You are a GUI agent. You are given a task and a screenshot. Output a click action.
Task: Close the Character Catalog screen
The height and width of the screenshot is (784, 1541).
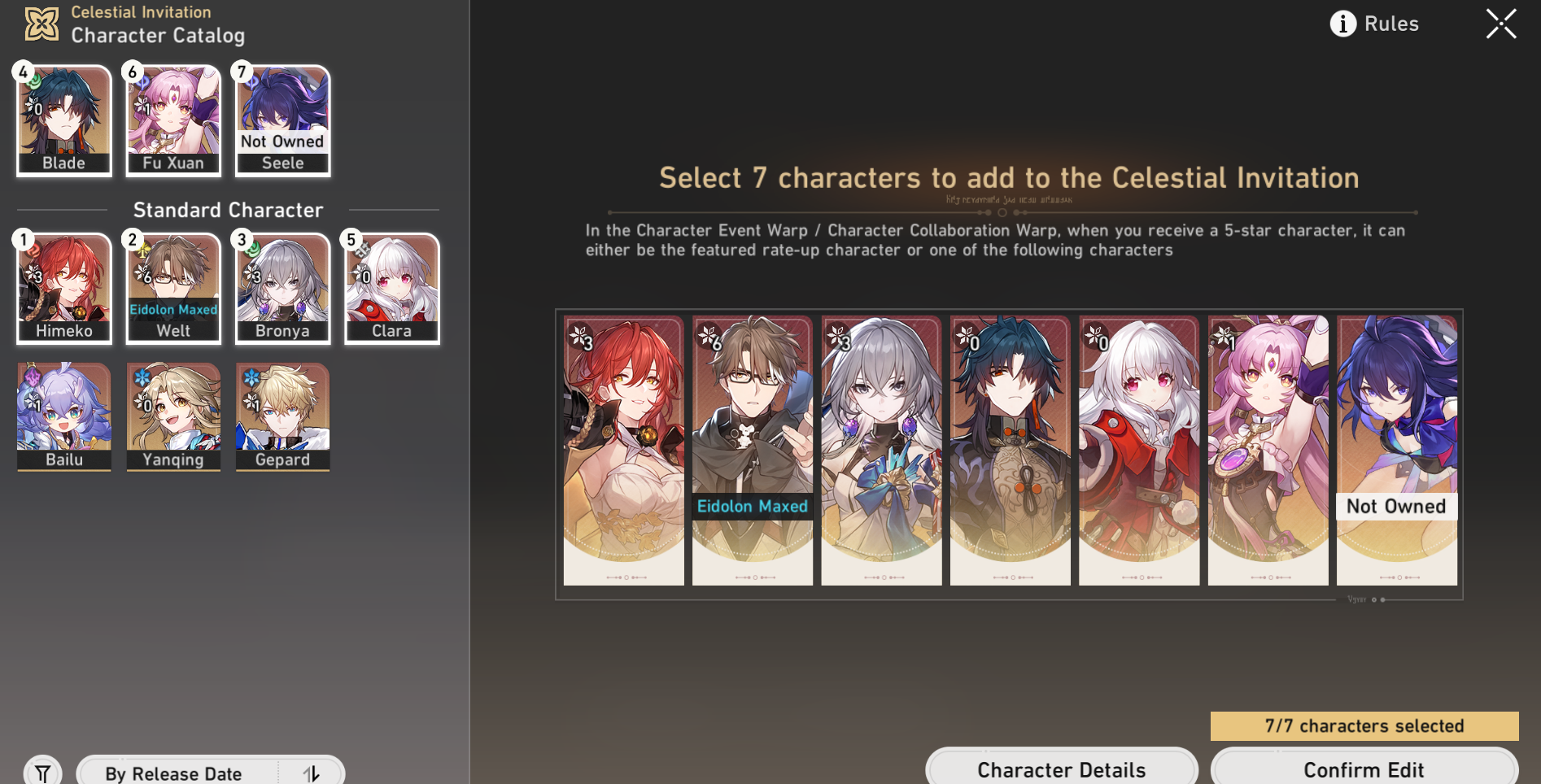click(x=1501, y=24)
